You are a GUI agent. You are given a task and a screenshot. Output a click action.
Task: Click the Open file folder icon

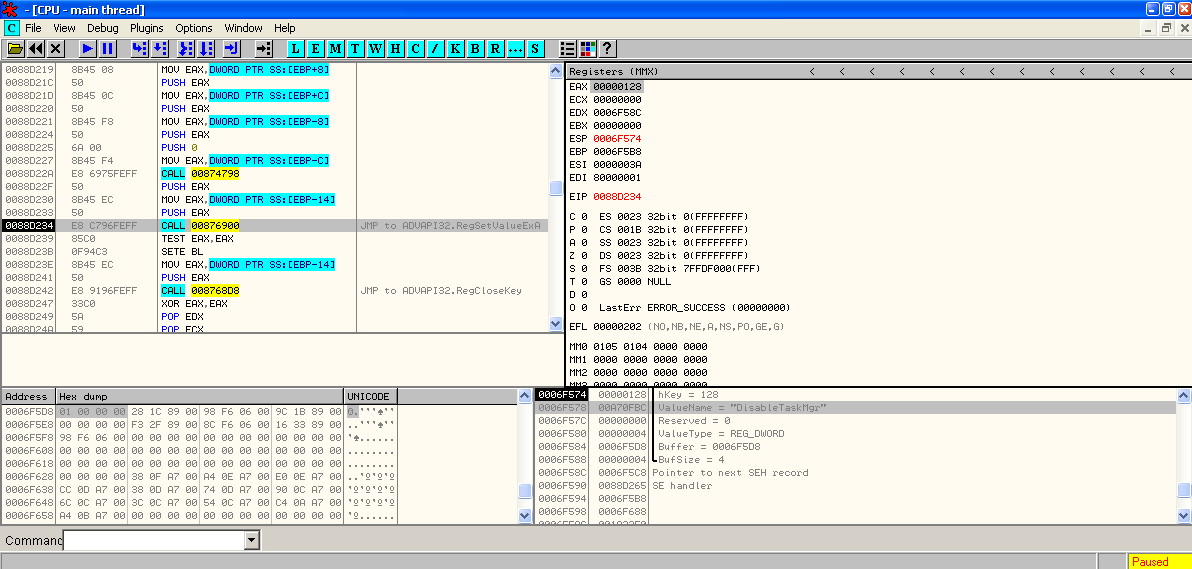tap(15, 49)
